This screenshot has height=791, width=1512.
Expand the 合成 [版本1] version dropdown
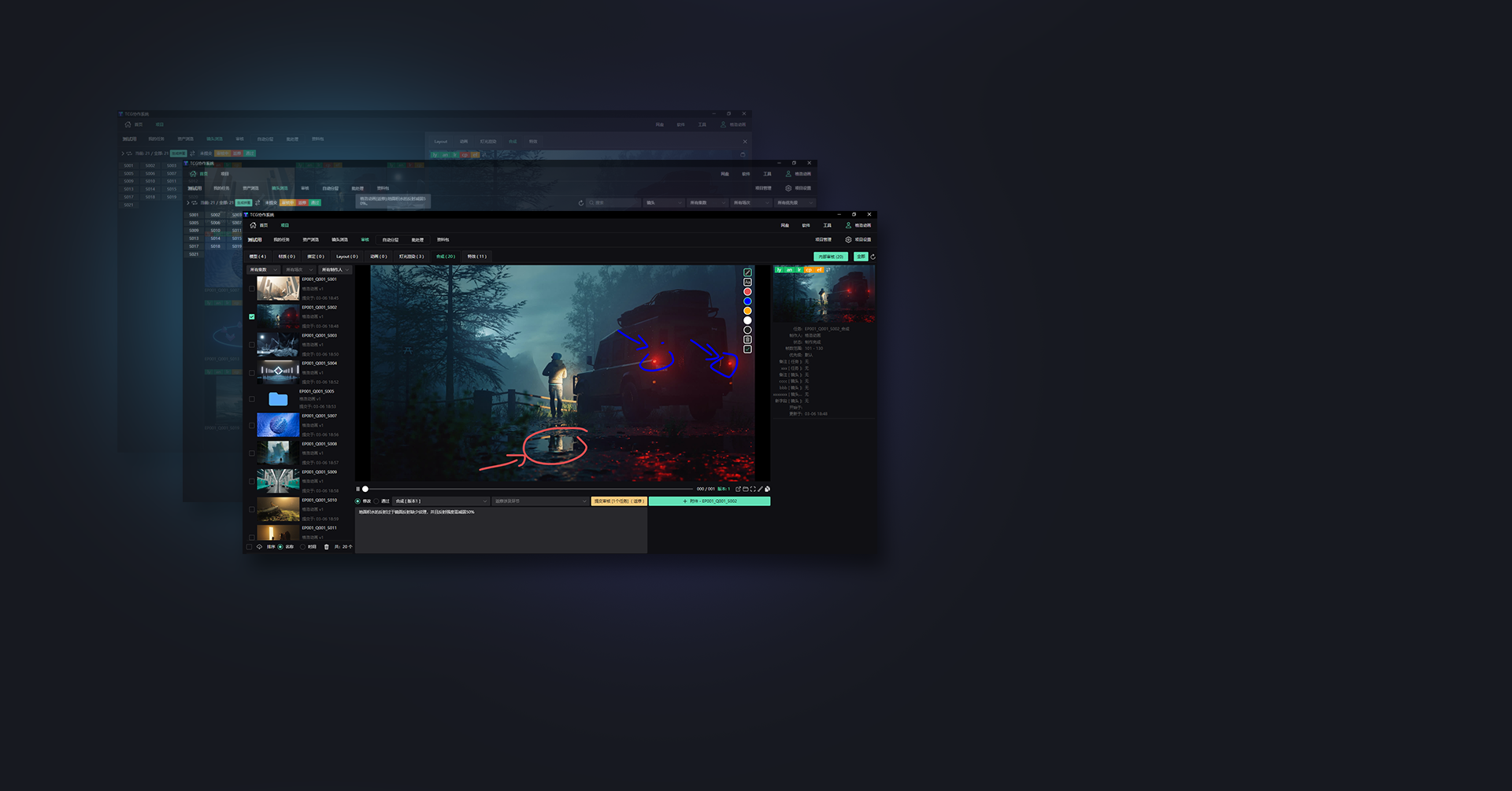[x=441, y=501]
